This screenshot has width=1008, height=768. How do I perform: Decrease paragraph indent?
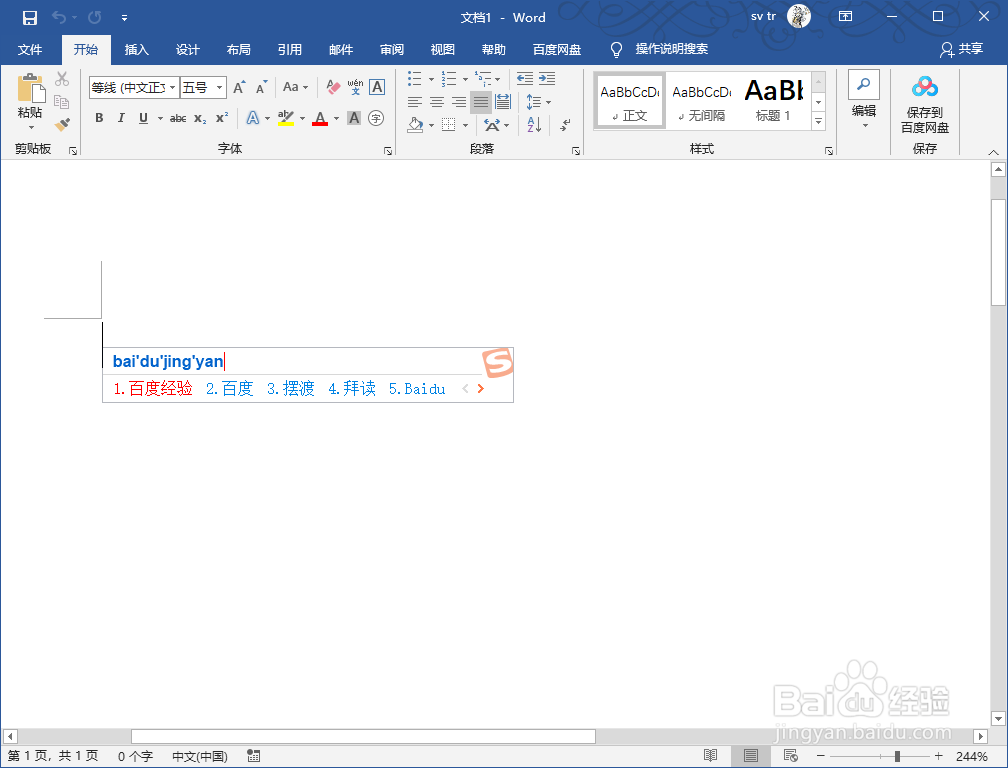pyautogui.click(x=525, y=78)
